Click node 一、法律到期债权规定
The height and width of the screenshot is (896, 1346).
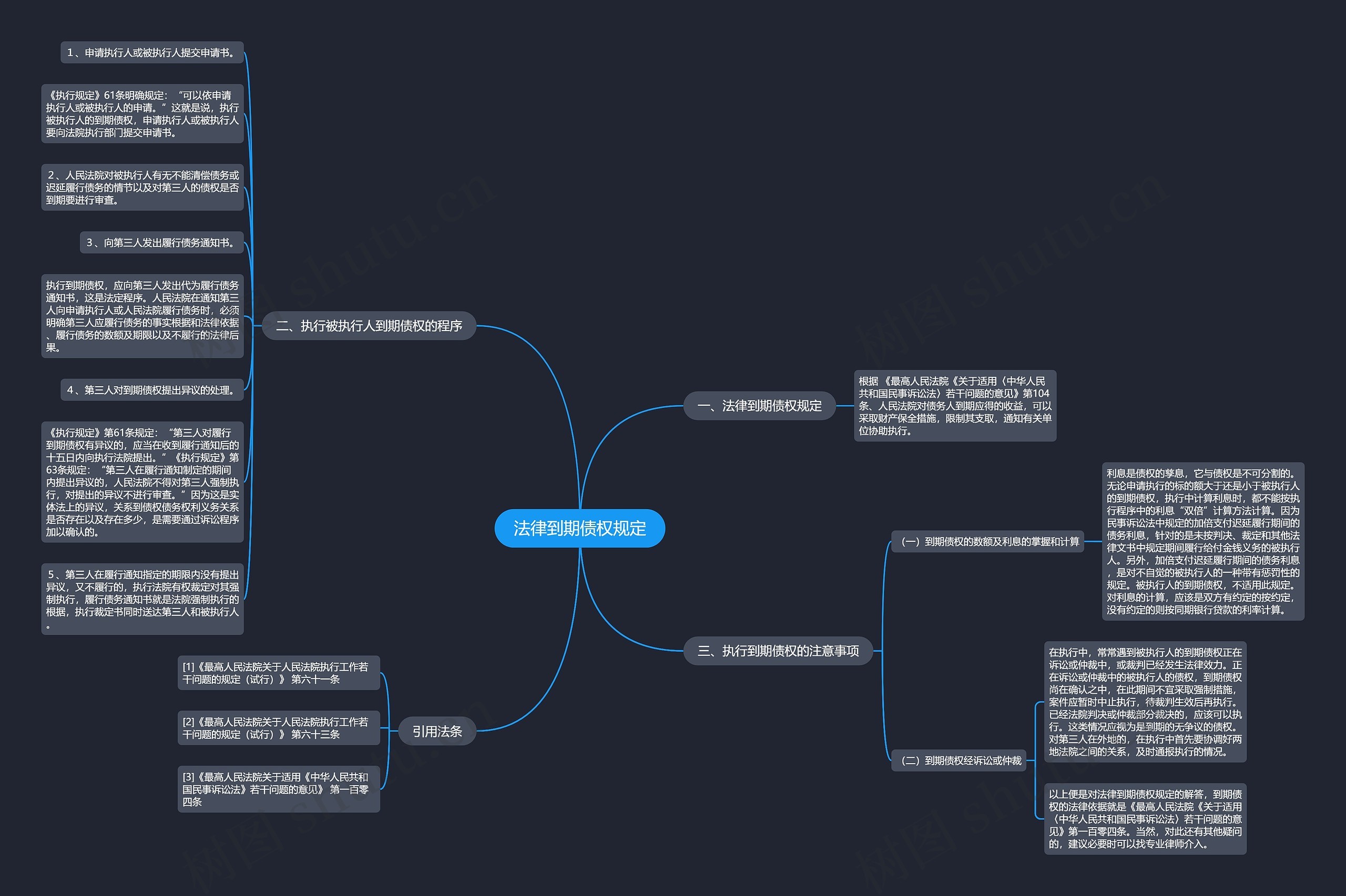[759, 406]
